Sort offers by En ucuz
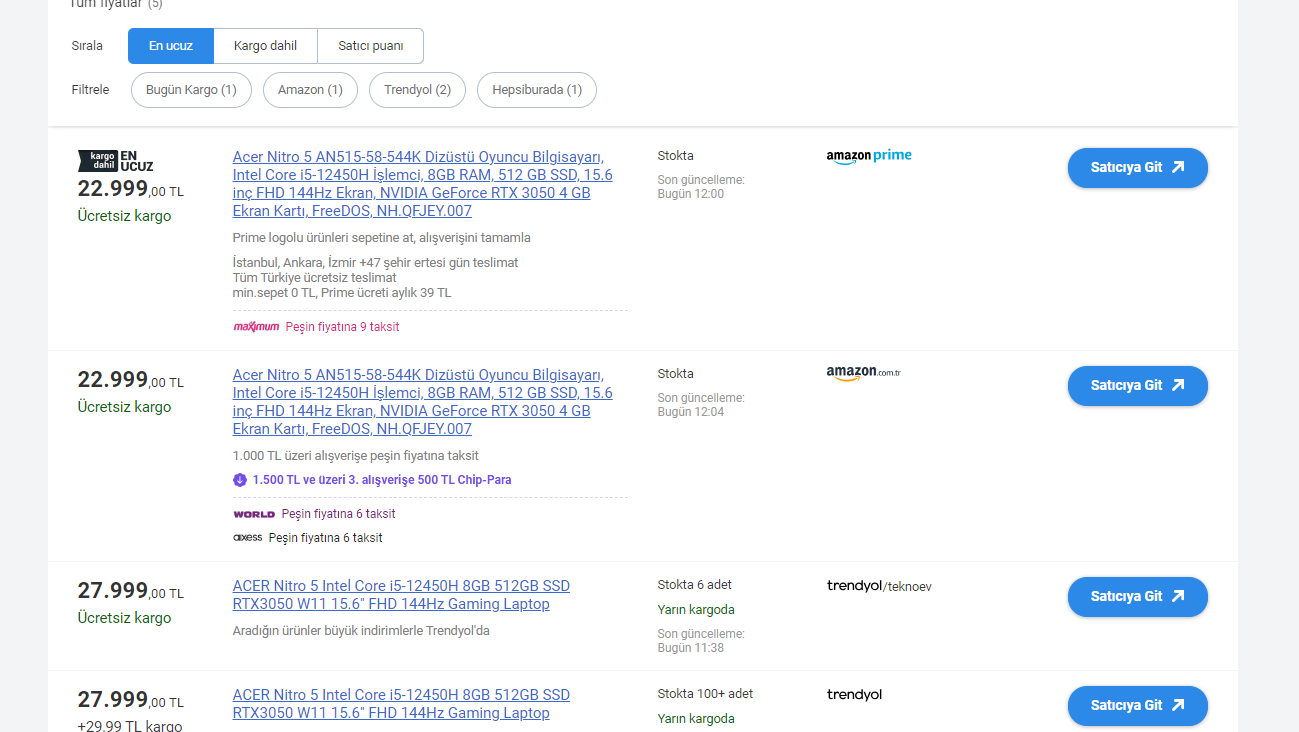Image resolution: width=1299 pixels, height=732 pixels. pos(171,46)
